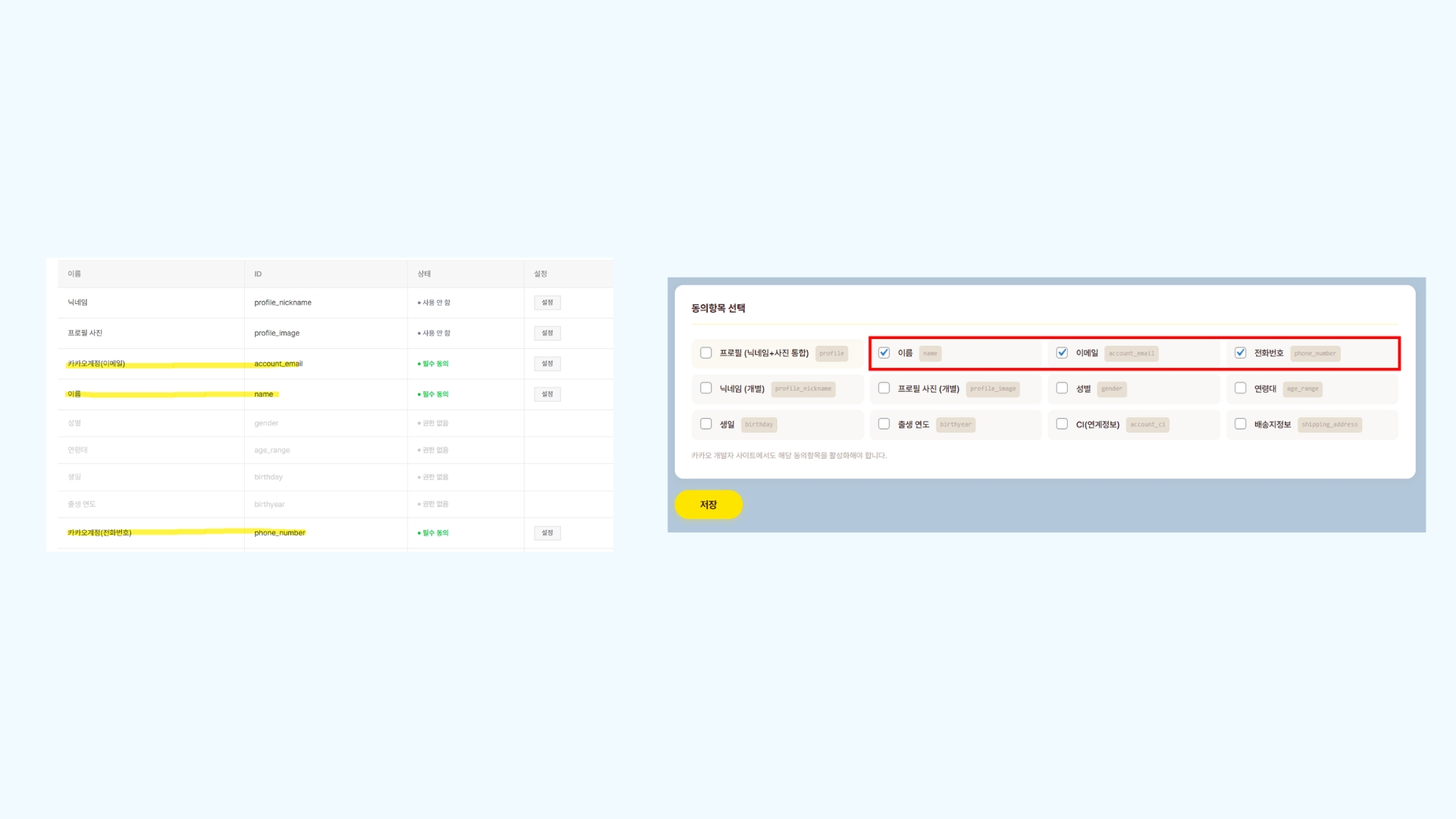The width and height of the screenshot is (1456, 819).
Task: Tick the 프로필 사진 (개별) checkbox
Action: (x=883, y=388)
